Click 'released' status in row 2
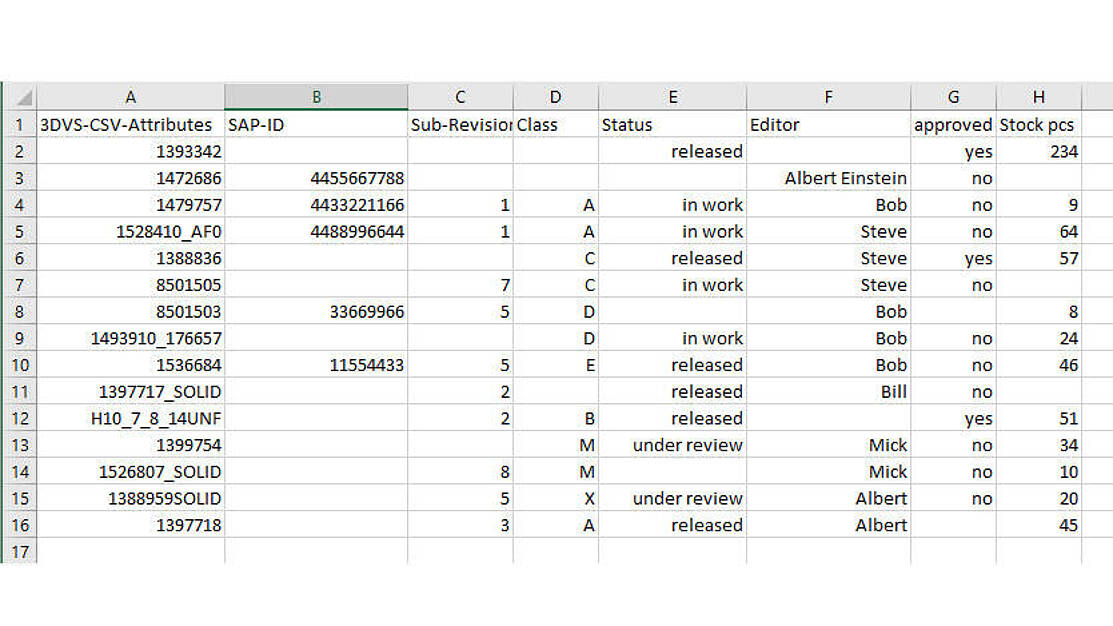 coord(672,151)
